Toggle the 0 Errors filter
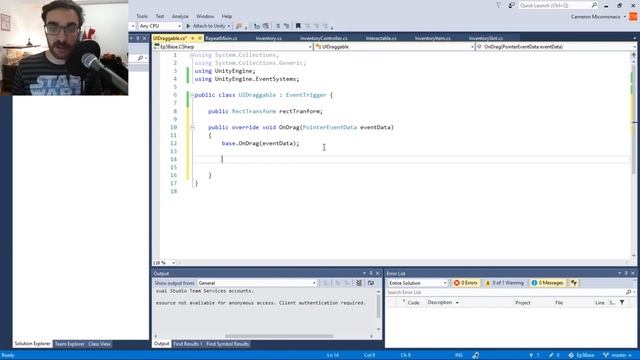 (465, 283)
